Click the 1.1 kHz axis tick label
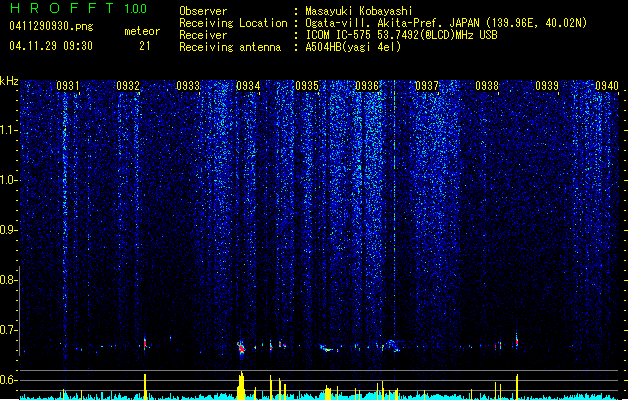Viewport: 629px width, 400px height. 7,130
